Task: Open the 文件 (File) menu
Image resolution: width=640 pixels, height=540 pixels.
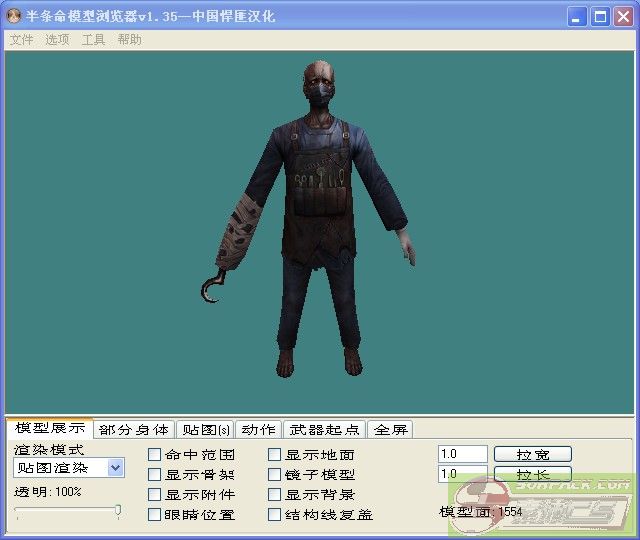Action: click(21, 40)
